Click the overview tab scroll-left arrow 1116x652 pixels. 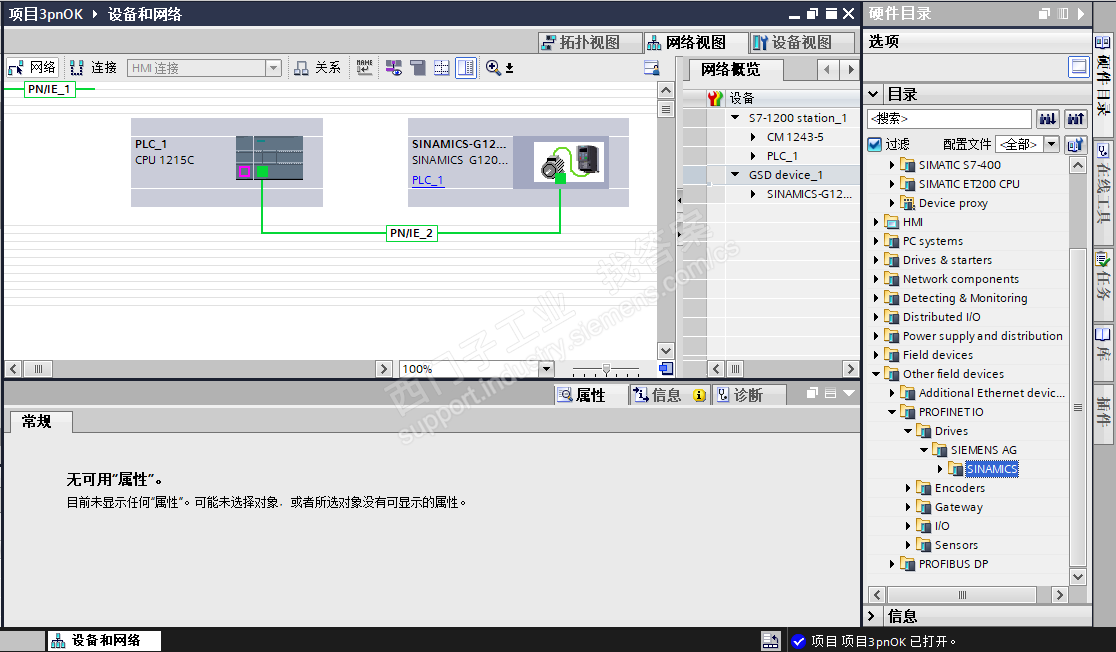pos(826,69)
